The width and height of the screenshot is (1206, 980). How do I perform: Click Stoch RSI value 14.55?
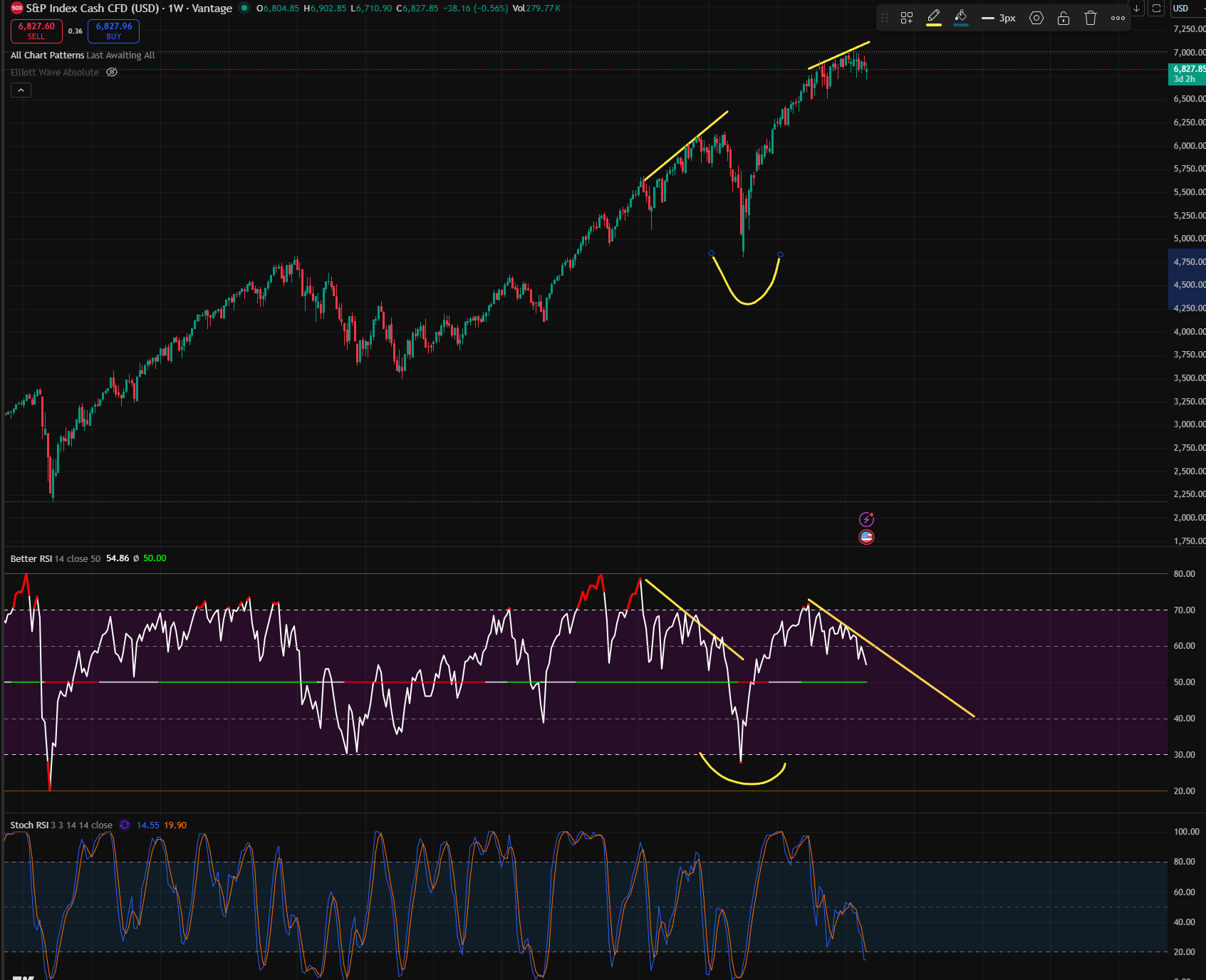point(148,825)
